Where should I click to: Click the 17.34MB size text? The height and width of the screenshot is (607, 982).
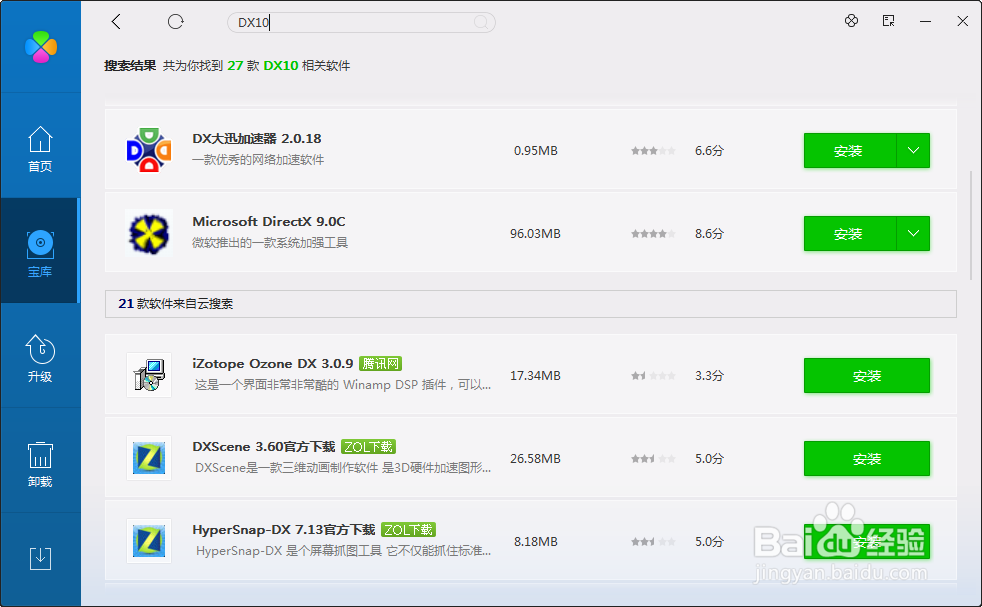[535, 376]
